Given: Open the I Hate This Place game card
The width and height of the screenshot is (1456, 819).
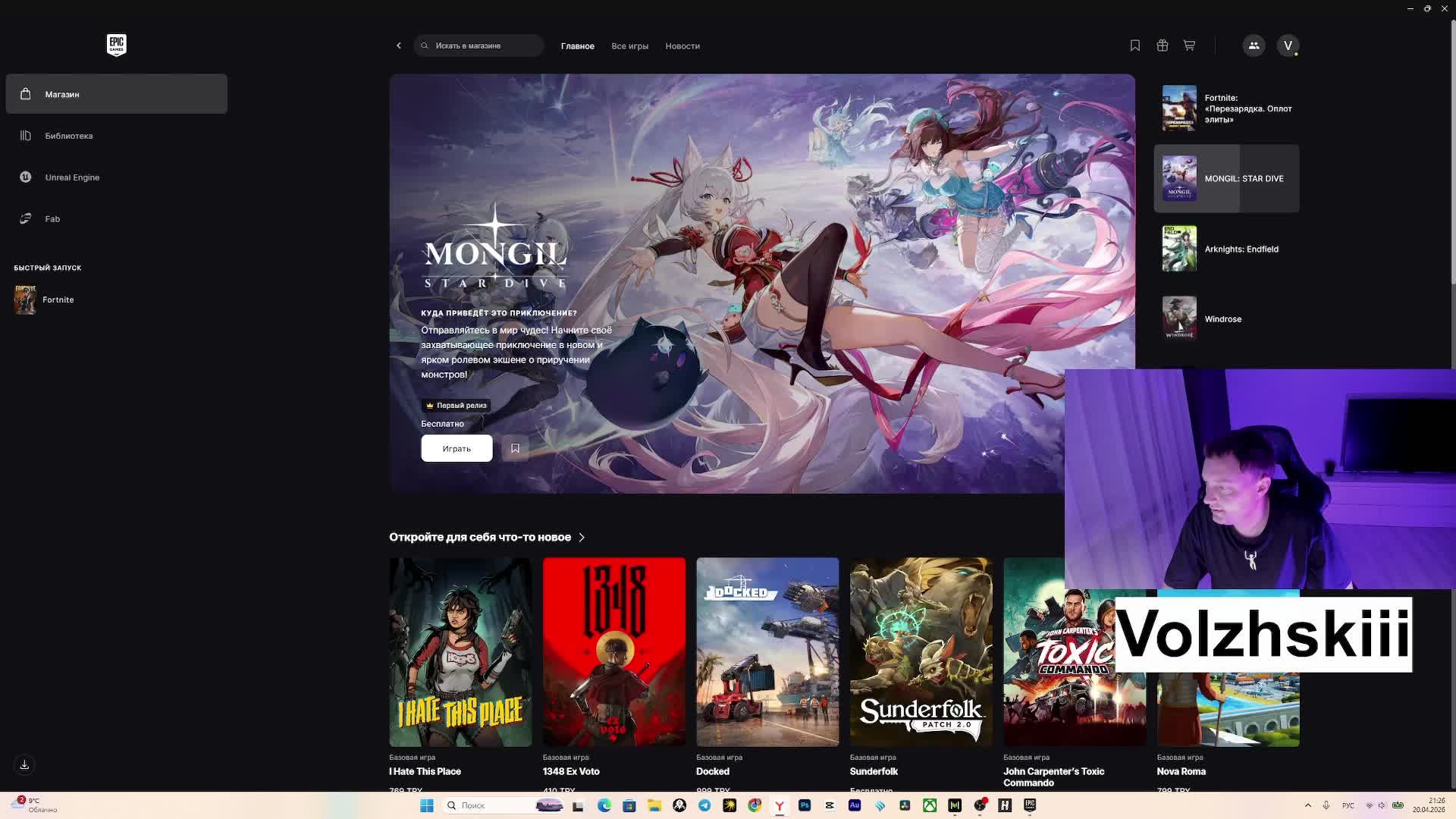Looking at the screenshot, I should [x=460, y=652].
